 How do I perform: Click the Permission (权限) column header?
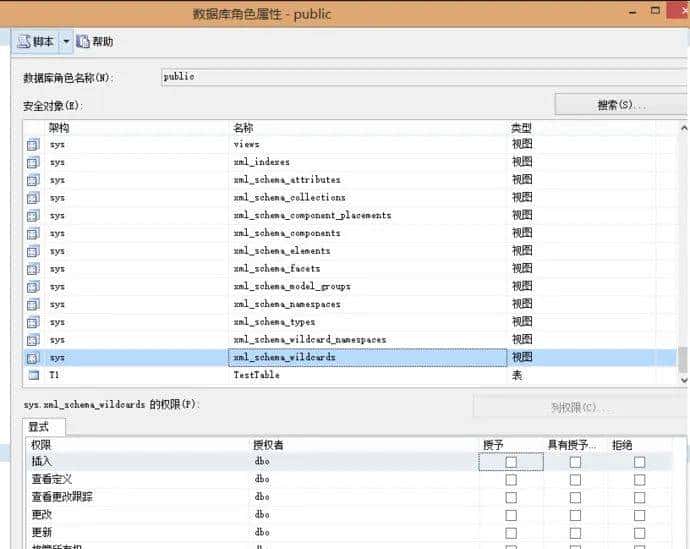[41, 445]
